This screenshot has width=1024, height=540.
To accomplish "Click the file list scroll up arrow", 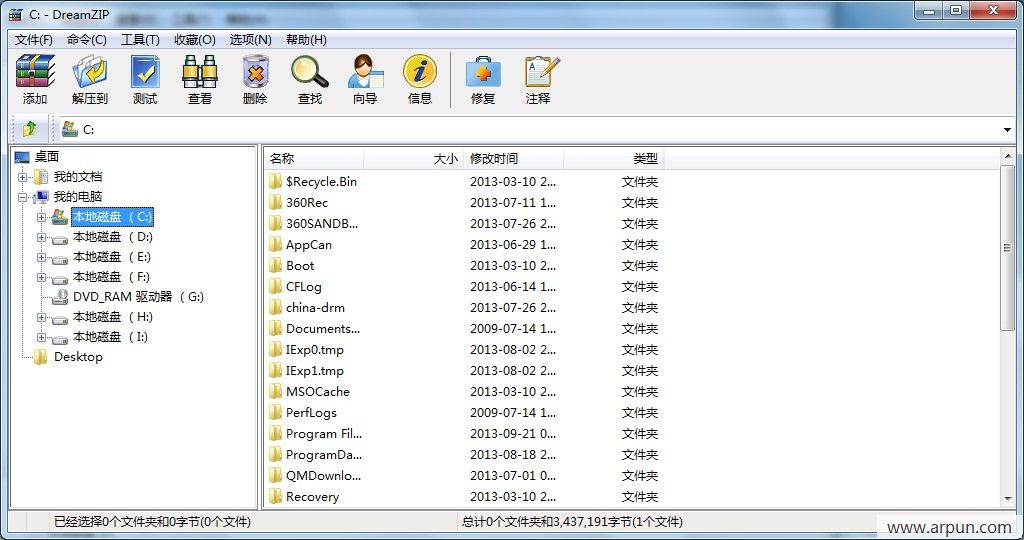I will 1007,157.
